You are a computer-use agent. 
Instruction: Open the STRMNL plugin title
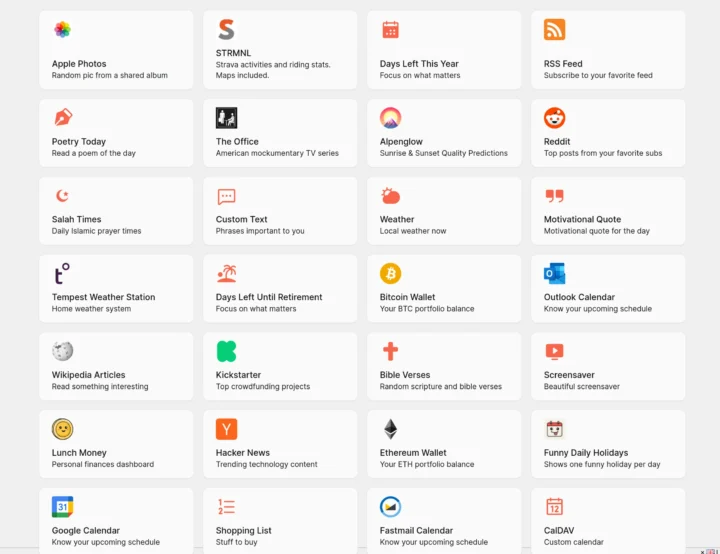coord(233,53)
